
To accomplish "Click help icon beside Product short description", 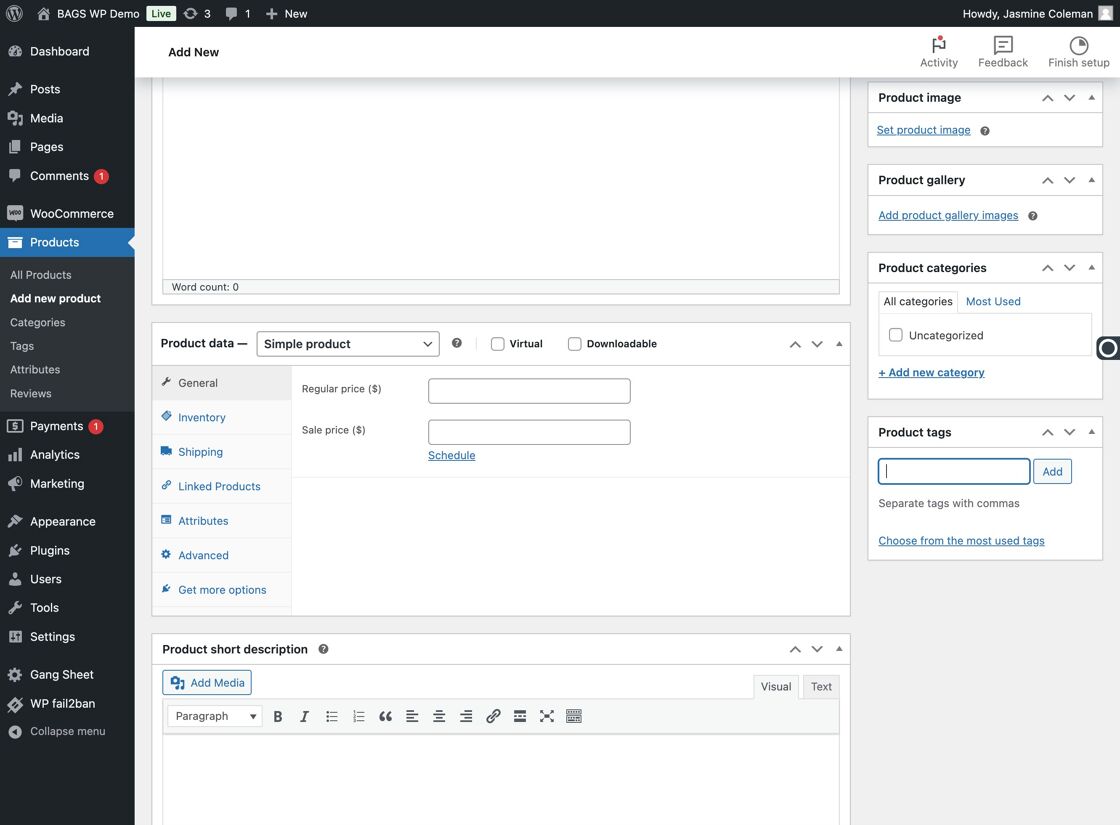I will point(323,649).
